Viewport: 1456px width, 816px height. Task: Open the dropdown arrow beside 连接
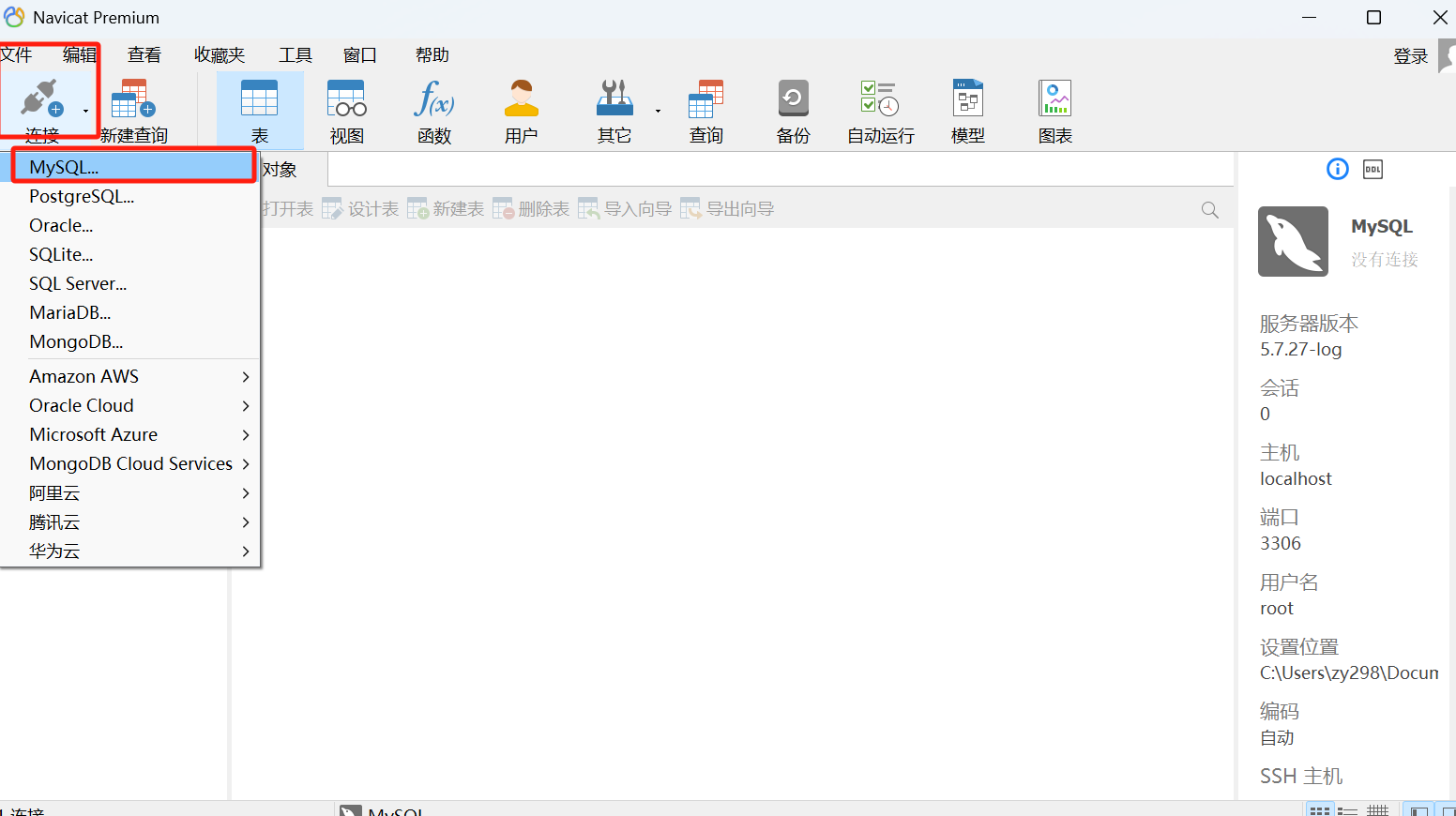(85, 111)
